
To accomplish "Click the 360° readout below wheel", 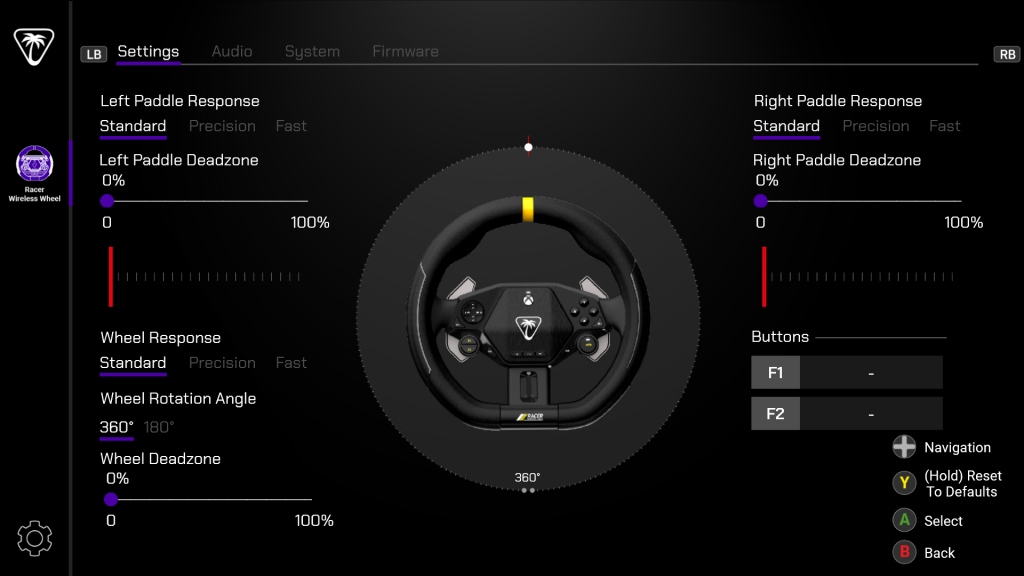I will 527,477.
